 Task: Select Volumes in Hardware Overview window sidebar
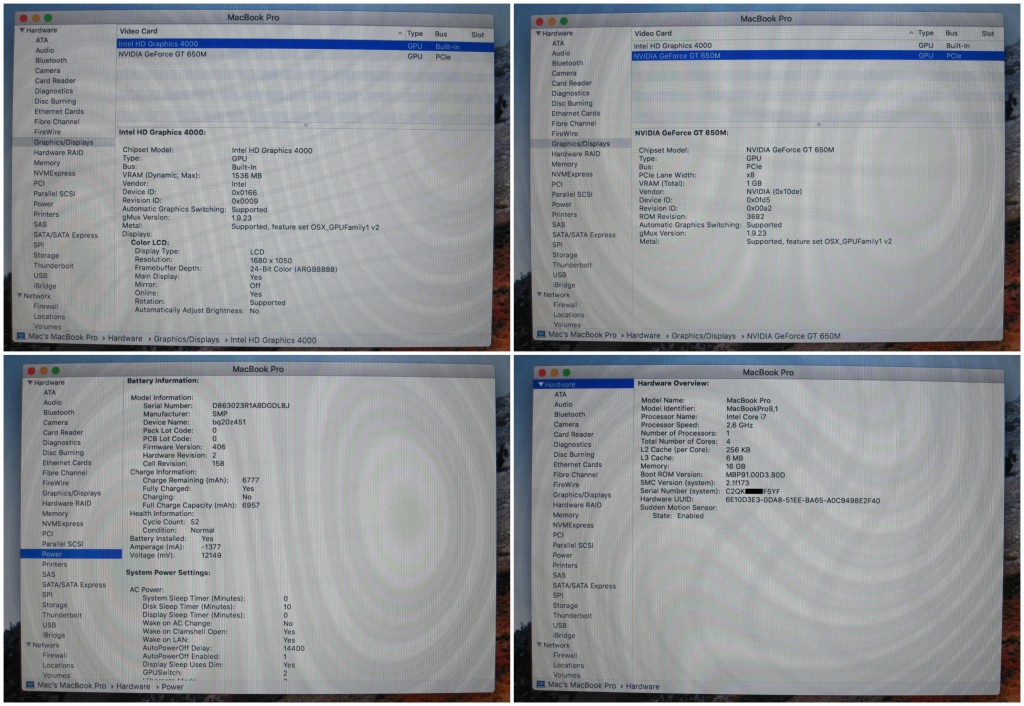click(567, 675)
